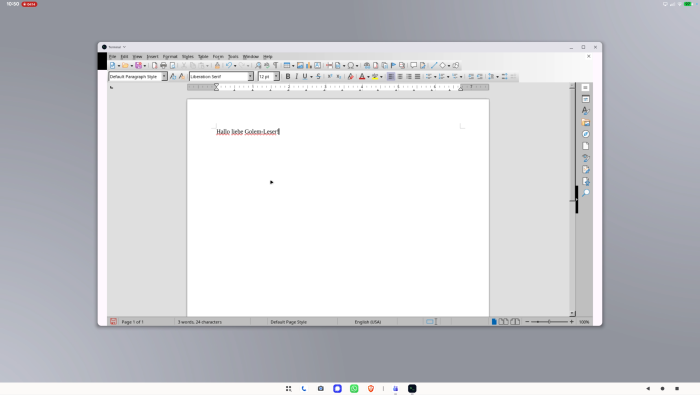Click the word count in status bar
The image size is (700, 395).
coord(200,322)
